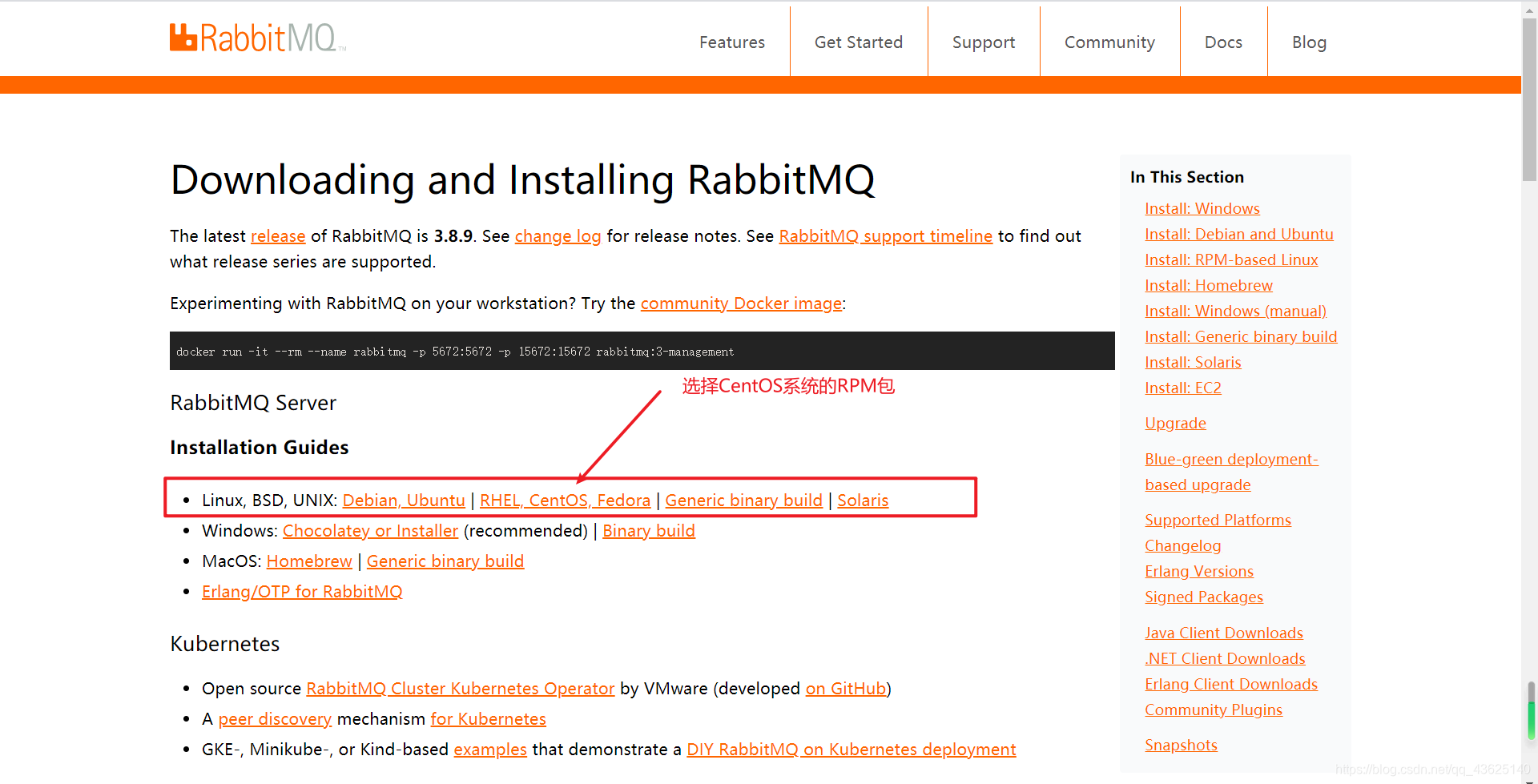1538x784 pixels.
Task: Open the Solaris install guide link
Action: pos(863,501)
